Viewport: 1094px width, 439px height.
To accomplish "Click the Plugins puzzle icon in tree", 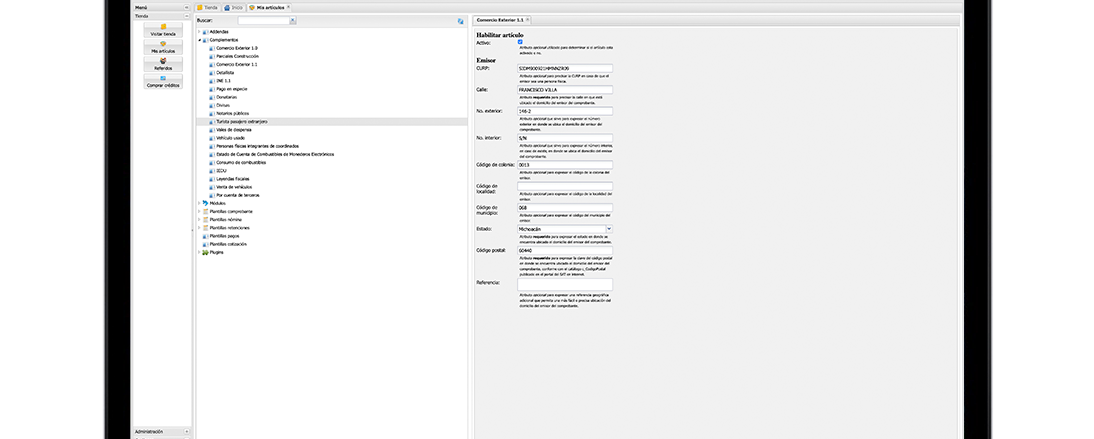I will 205,252.
